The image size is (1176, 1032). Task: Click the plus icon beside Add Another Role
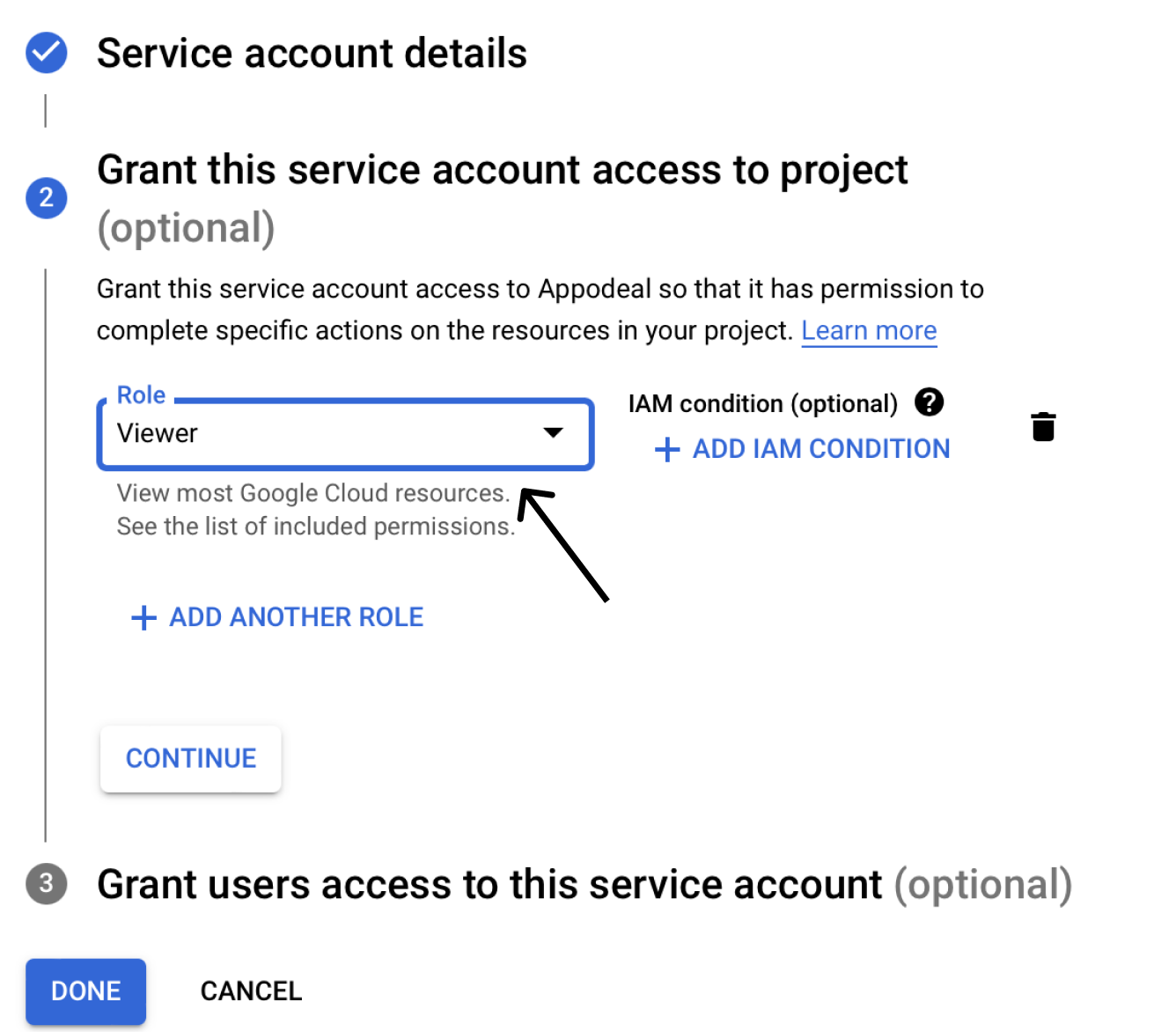(x=143, y=617)
